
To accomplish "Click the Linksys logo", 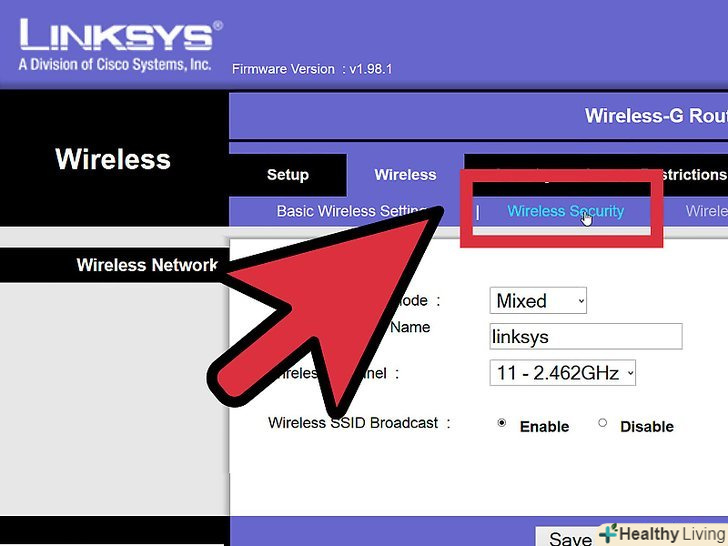I will pyautogui.click(x=120, y=46).
